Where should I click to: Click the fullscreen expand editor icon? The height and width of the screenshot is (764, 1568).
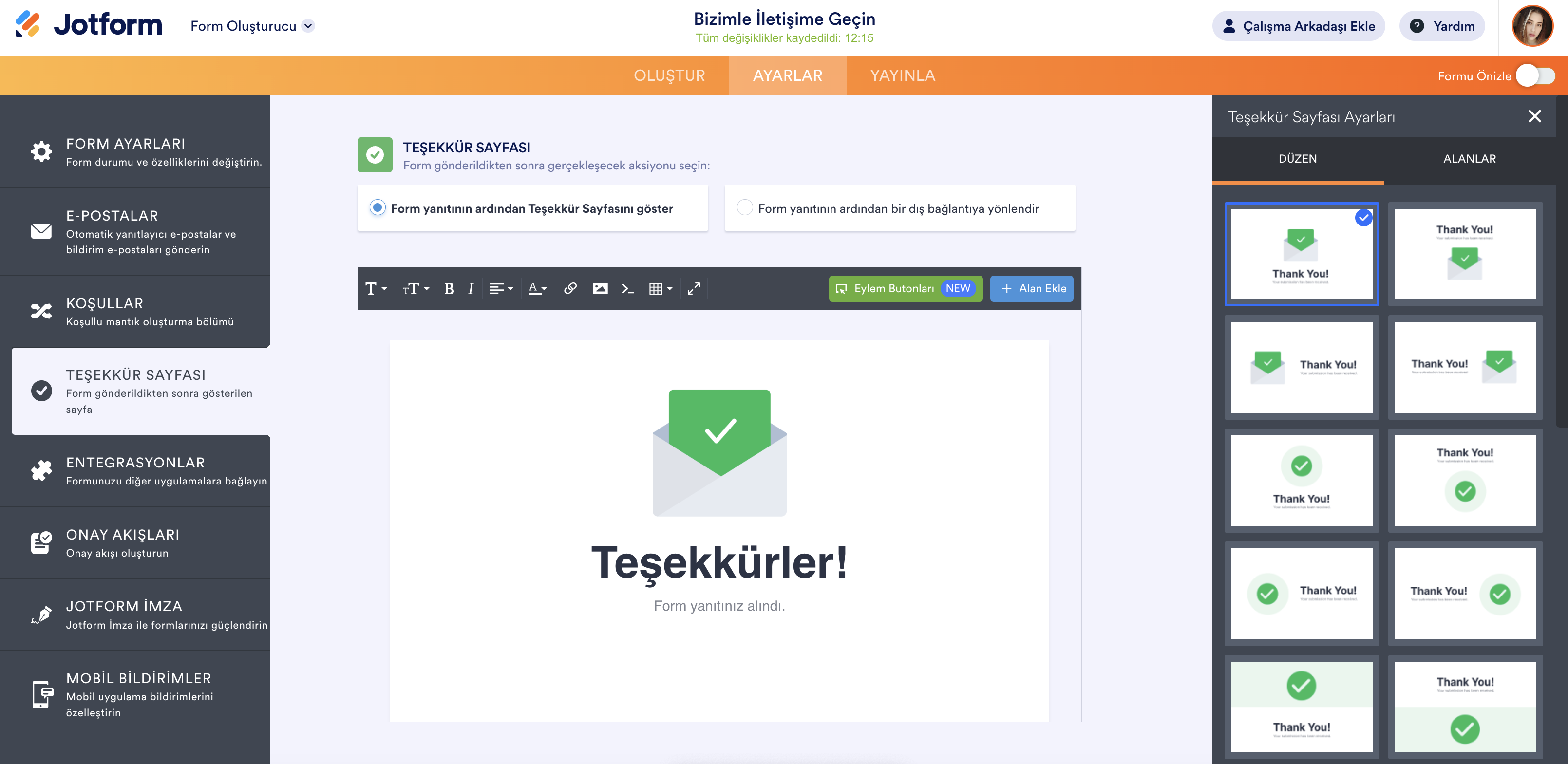pyautogui.click(x=693, y=288)
